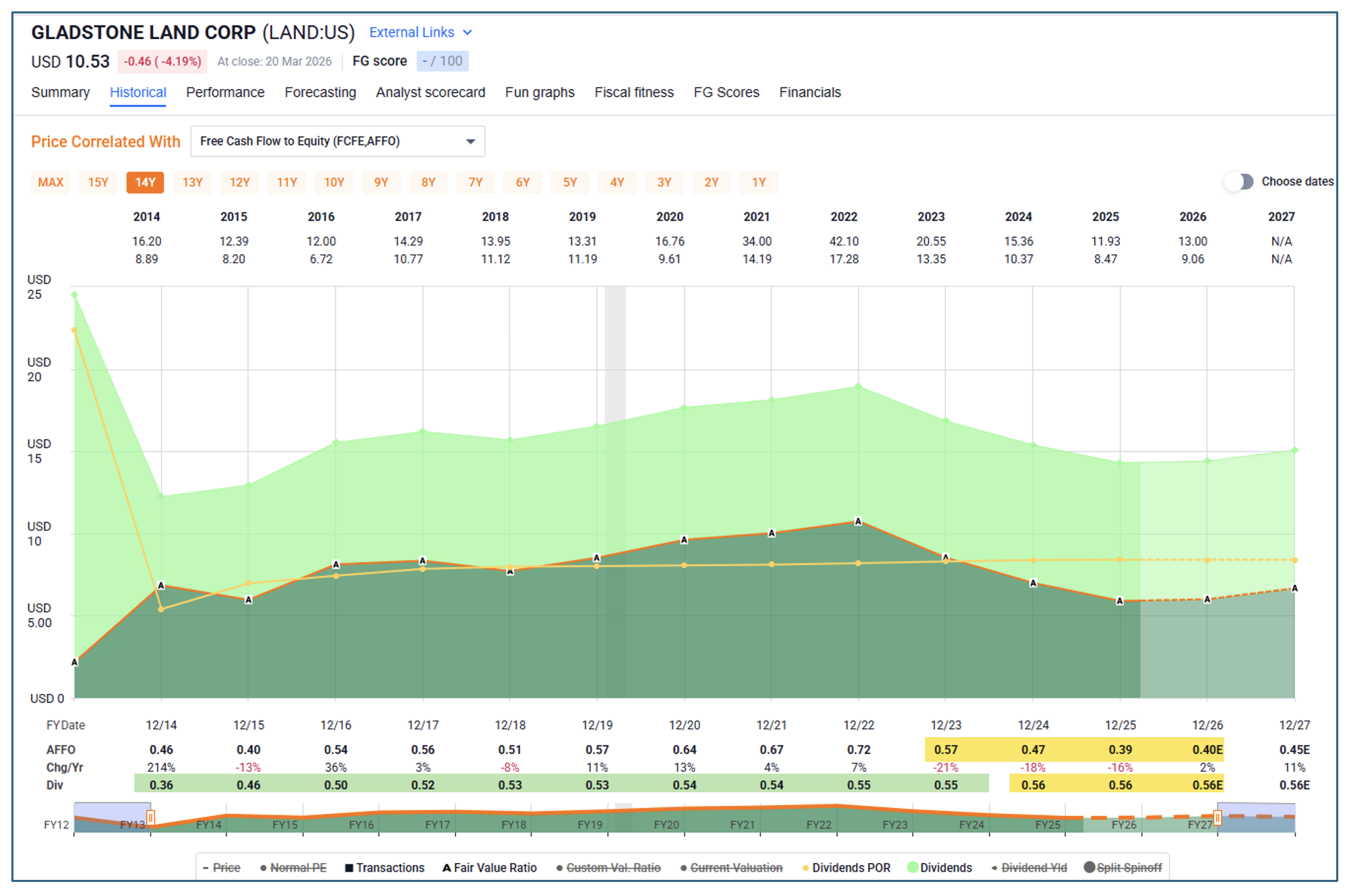The image size is (1353, 896).
Task: Click the Normal PE legend dot
Action: tap(263, 868)
